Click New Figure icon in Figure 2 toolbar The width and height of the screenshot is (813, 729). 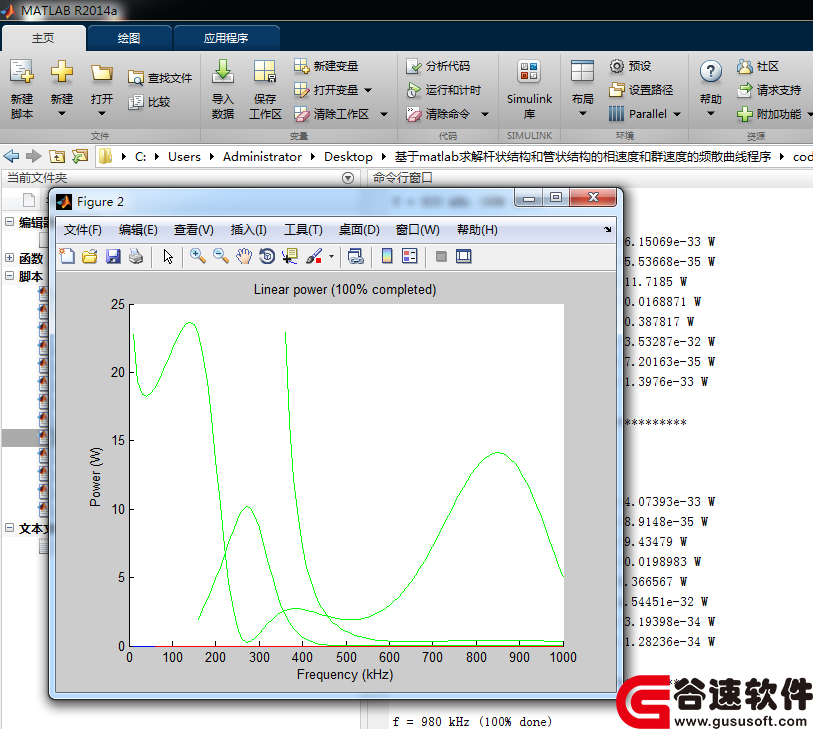click(67, 256)
